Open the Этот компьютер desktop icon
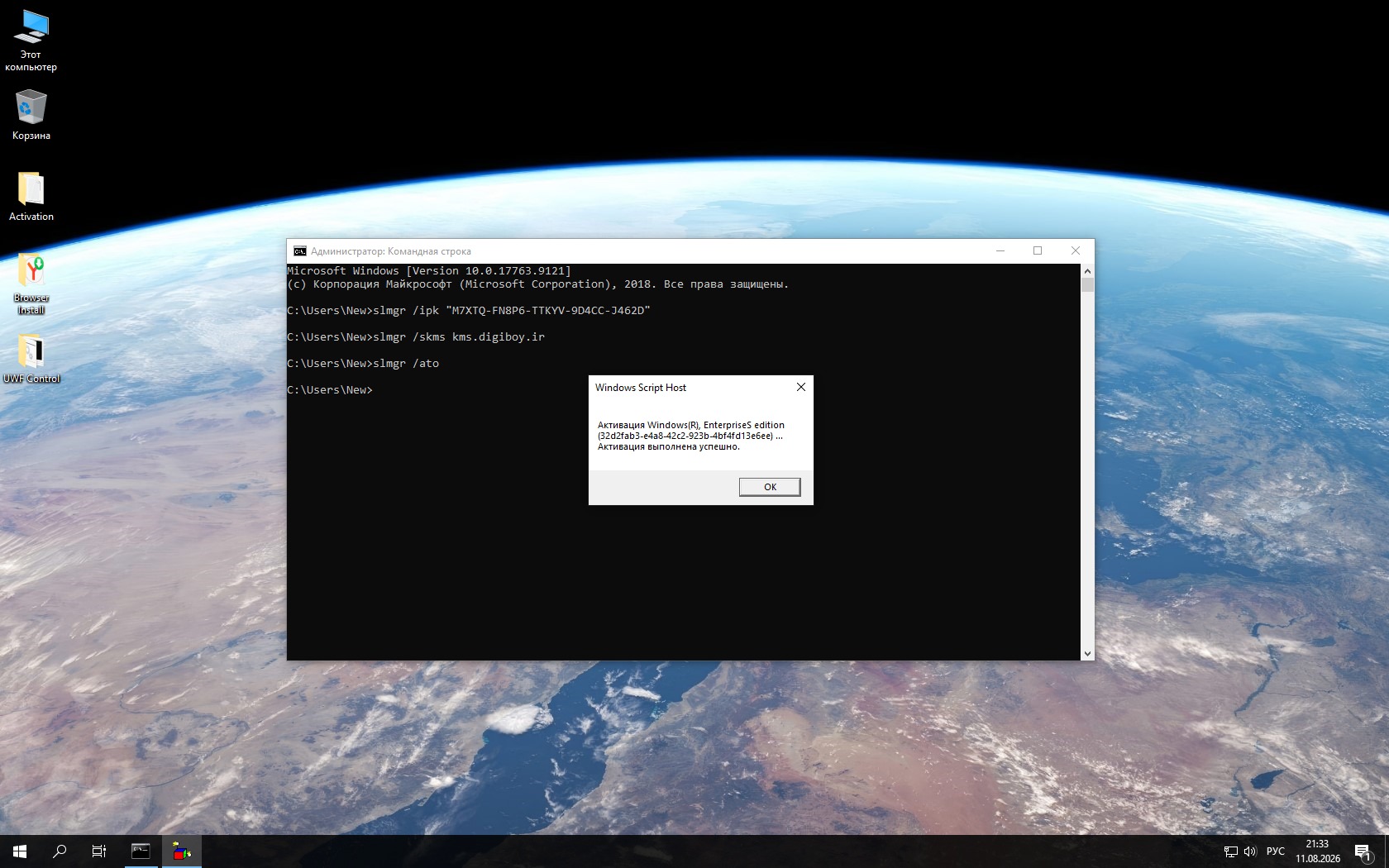The width and height of the screenshot is (1389, 868). tap(31, 40)
